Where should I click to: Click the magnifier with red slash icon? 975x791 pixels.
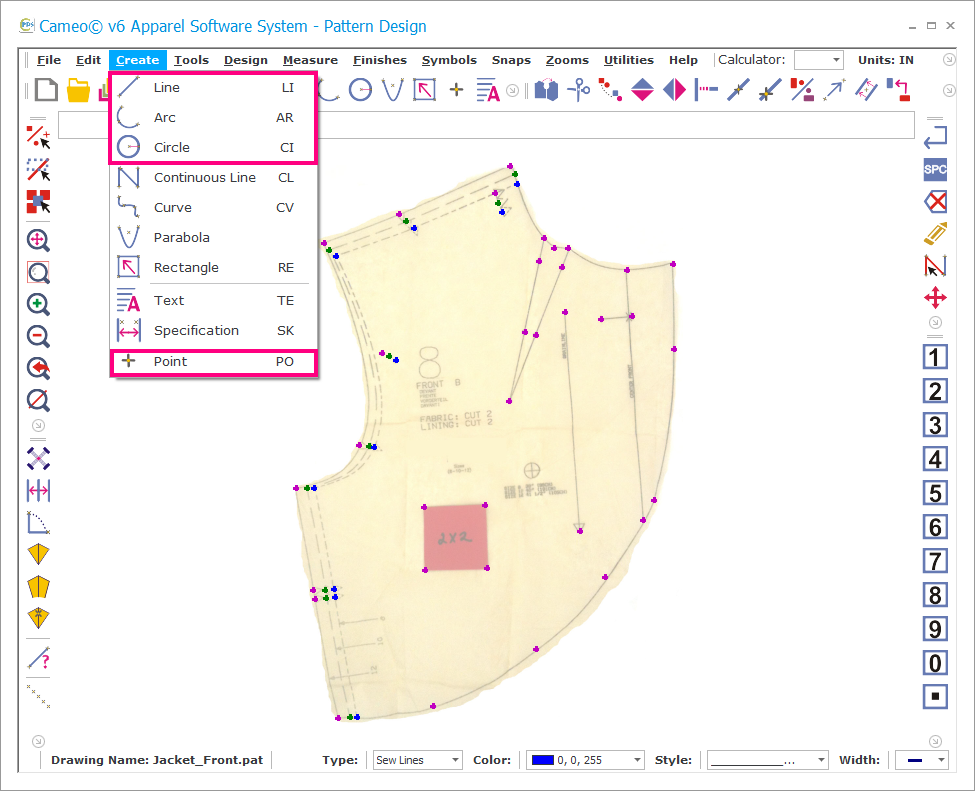coord(39,400)
